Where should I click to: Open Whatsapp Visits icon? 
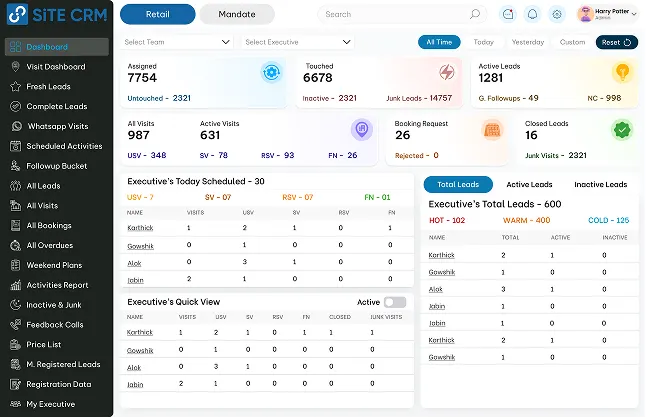(16, 126)
